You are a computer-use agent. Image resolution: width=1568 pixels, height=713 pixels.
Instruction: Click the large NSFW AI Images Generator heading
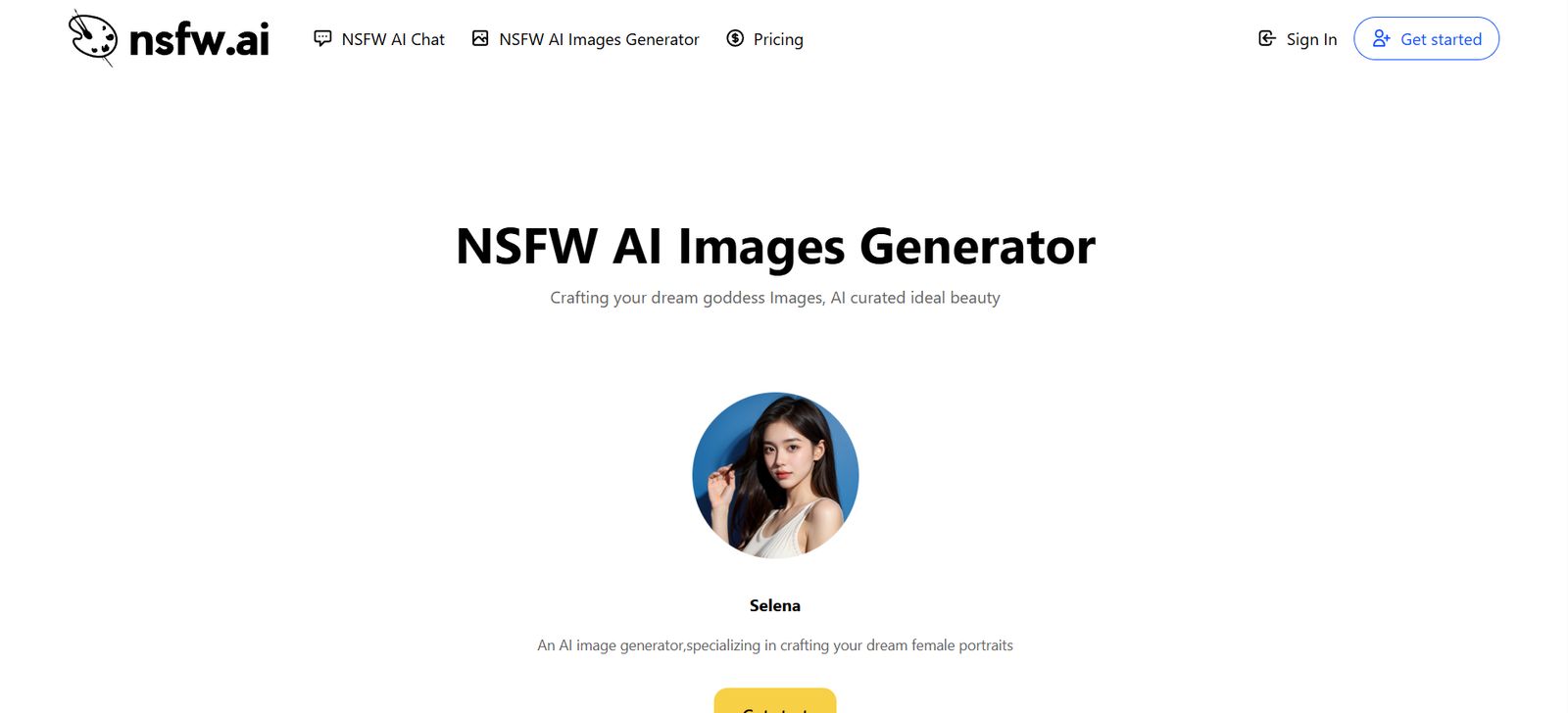(x=775, y=246)
